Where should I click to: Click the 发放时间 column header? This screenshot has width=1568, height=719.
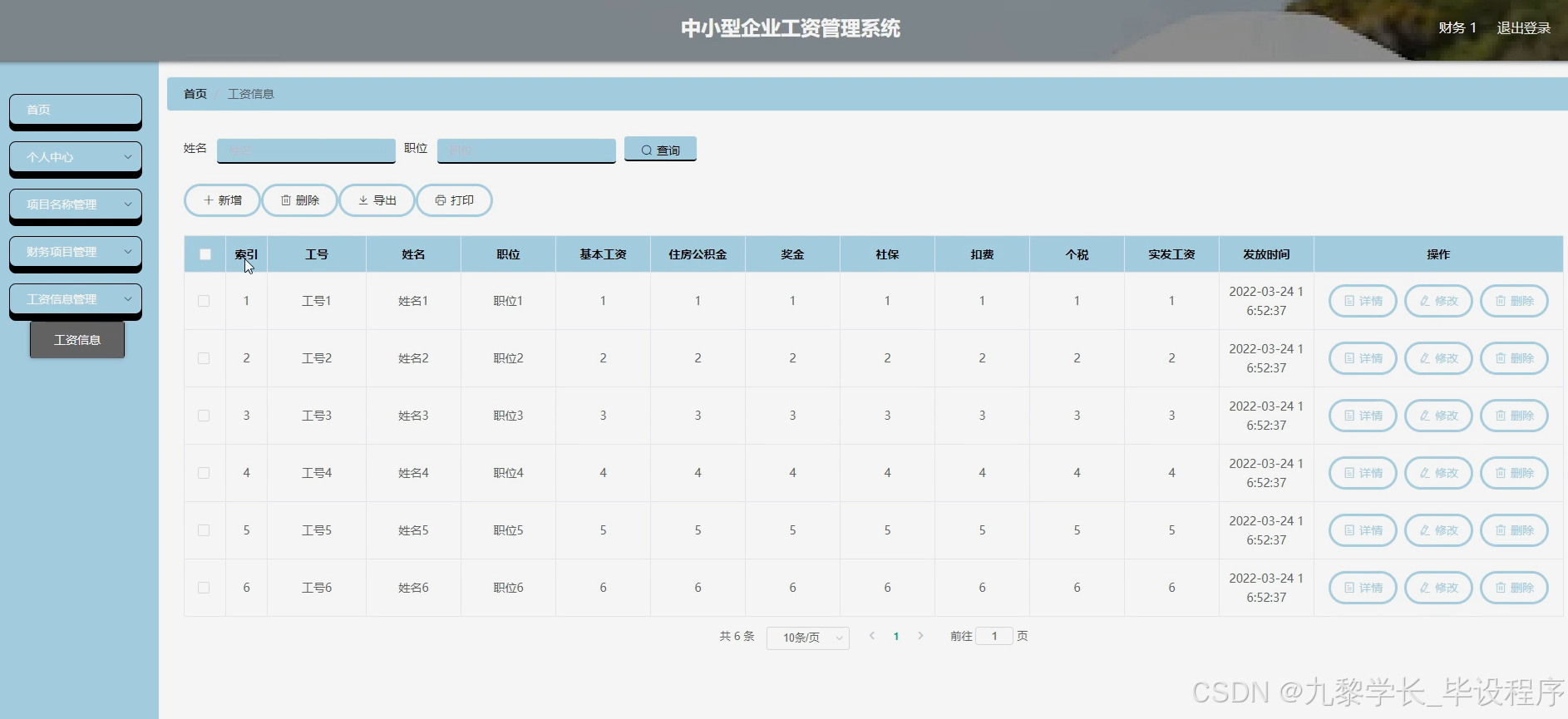coord(1266,254)
